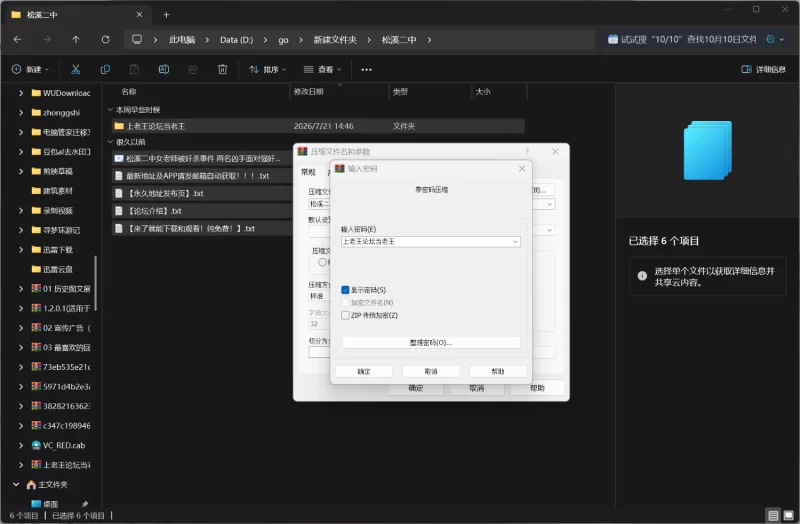Image resolution: width=800 pixels, height=524 pixels.
Task: Click 确定 in the 输入密码 dialog
Action: [364, 371]
